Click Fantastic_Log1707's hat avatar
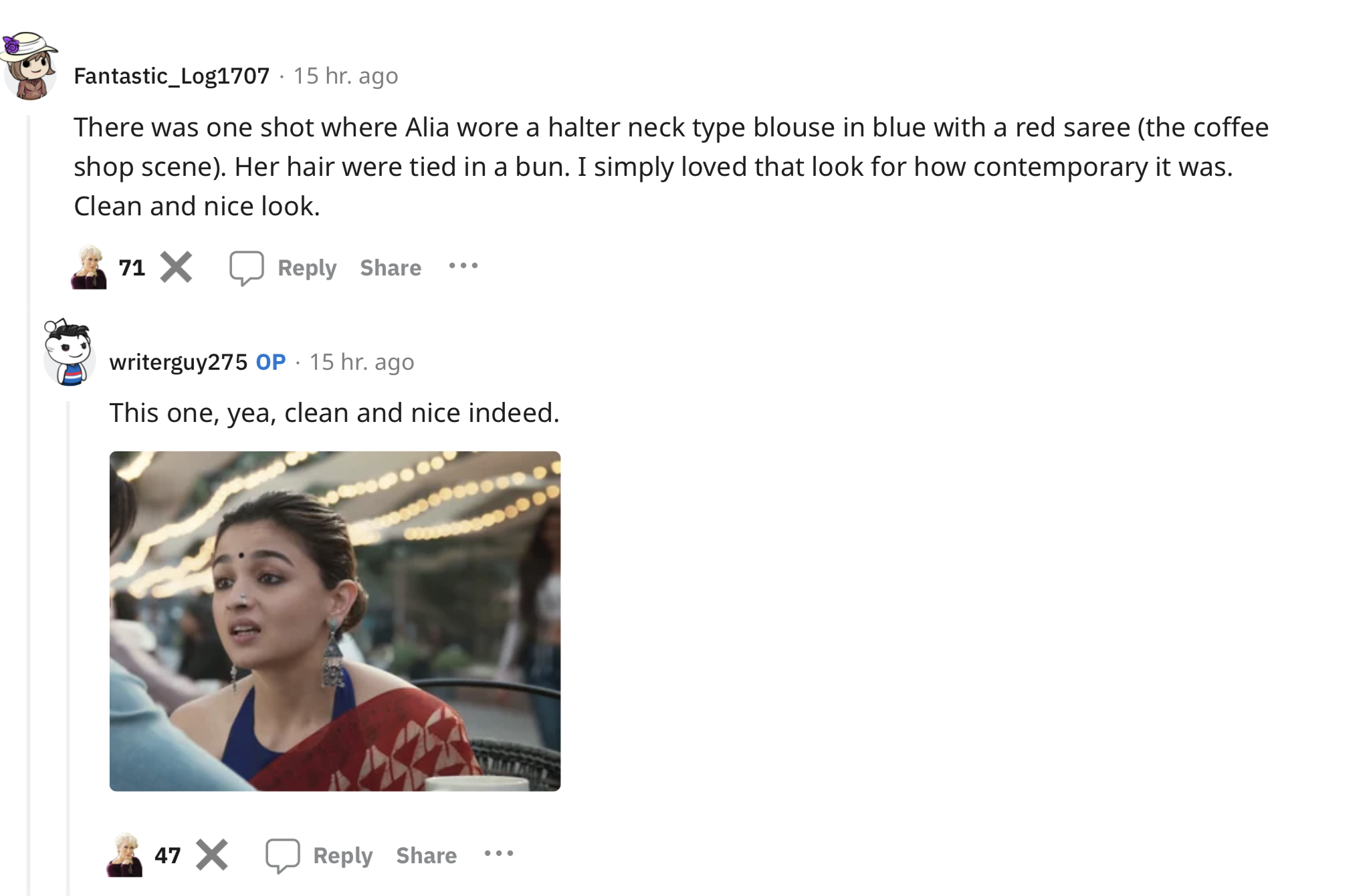Image resolution: width=1367 pixels, height=896 pixels. click(x=29, y=66)
